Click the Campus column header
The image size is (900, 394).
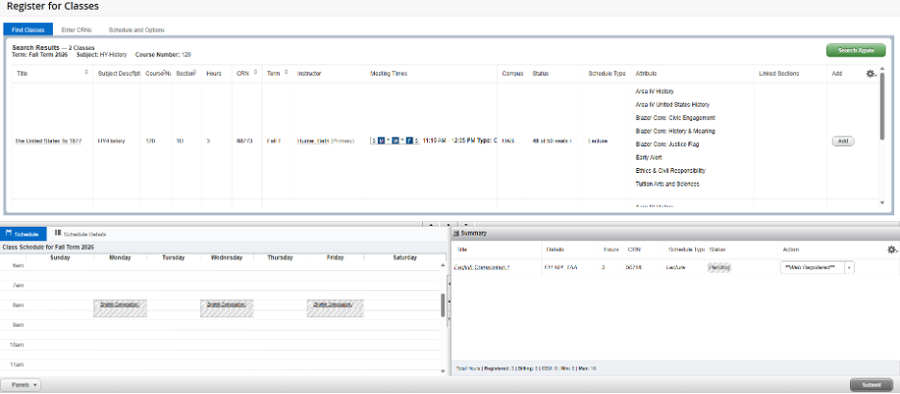[513, 74]
